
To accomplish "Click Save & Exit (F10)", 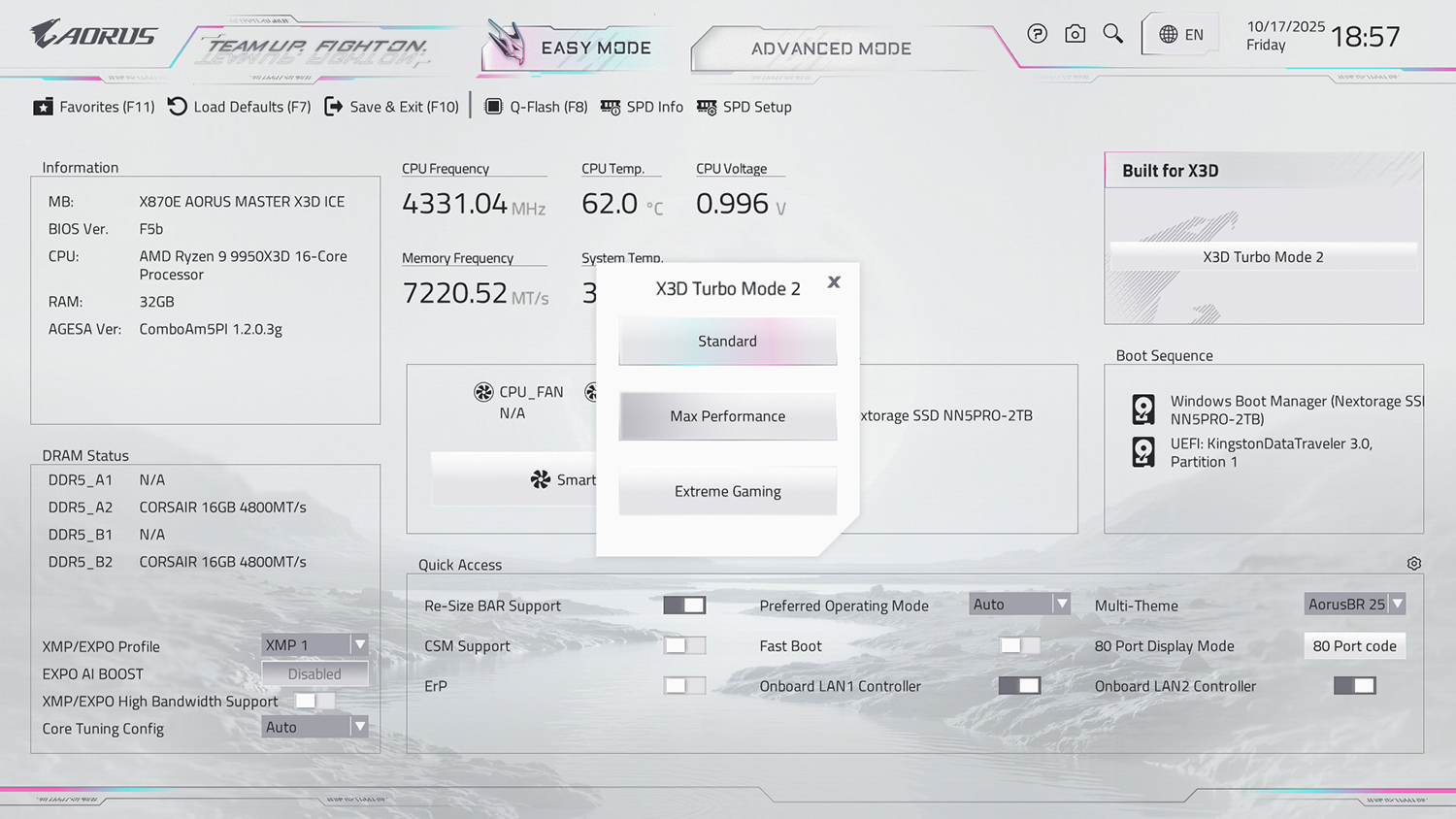I will [391, 107].
